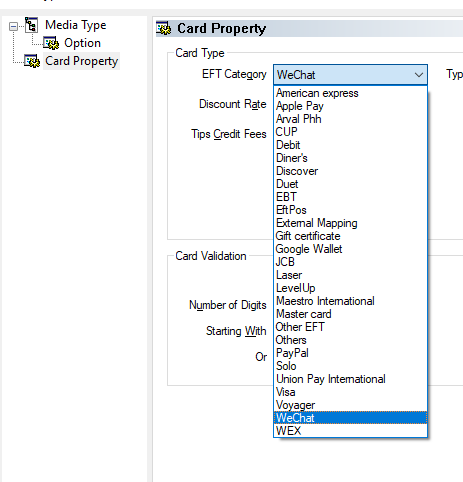Screen dimensions: 463x482
Task: Choose Gift certificate from the list
Action: pos(350,236)
